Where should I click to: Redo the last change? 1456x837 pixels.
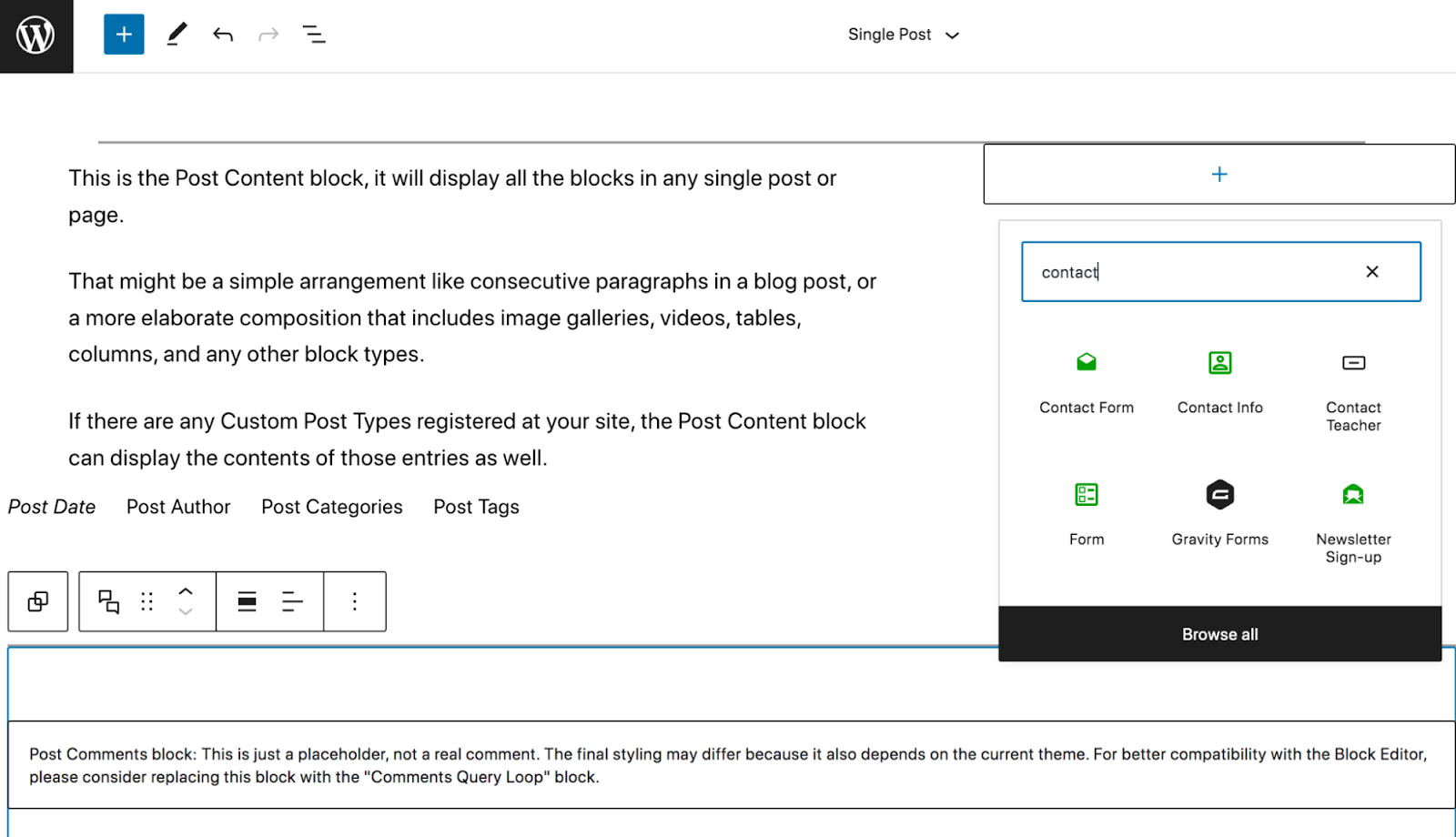click(268, 34)
